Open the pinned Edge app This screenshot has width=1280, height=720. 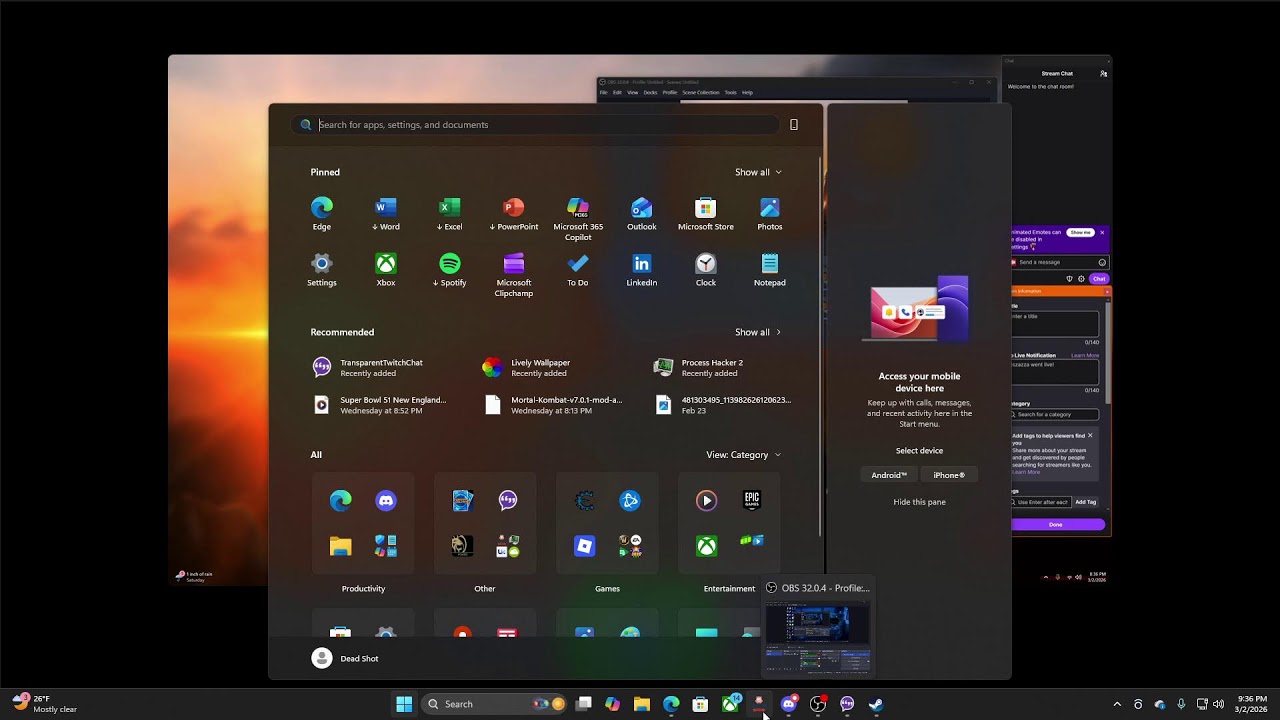pyautogui.click(x=321, y=213)
